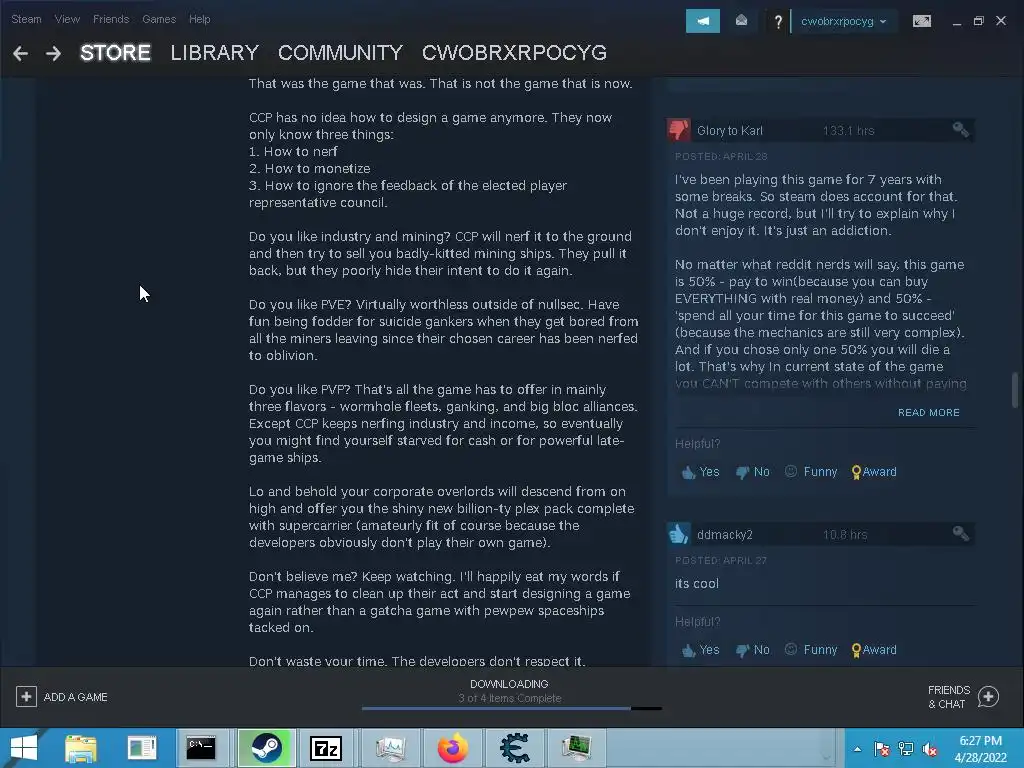This screenshot has height=768, width=1024.
Task: Vote Yes on Glory to Karl review
Action: click(x=700, y=472)
